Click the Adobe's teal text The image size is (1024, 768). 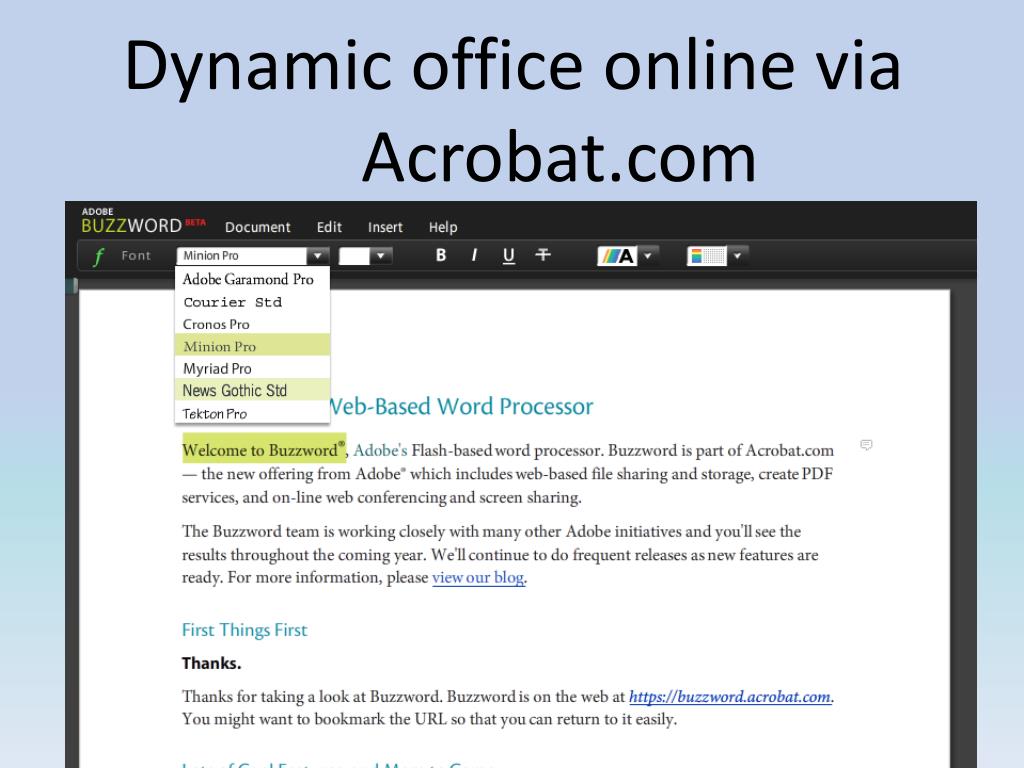380,451
